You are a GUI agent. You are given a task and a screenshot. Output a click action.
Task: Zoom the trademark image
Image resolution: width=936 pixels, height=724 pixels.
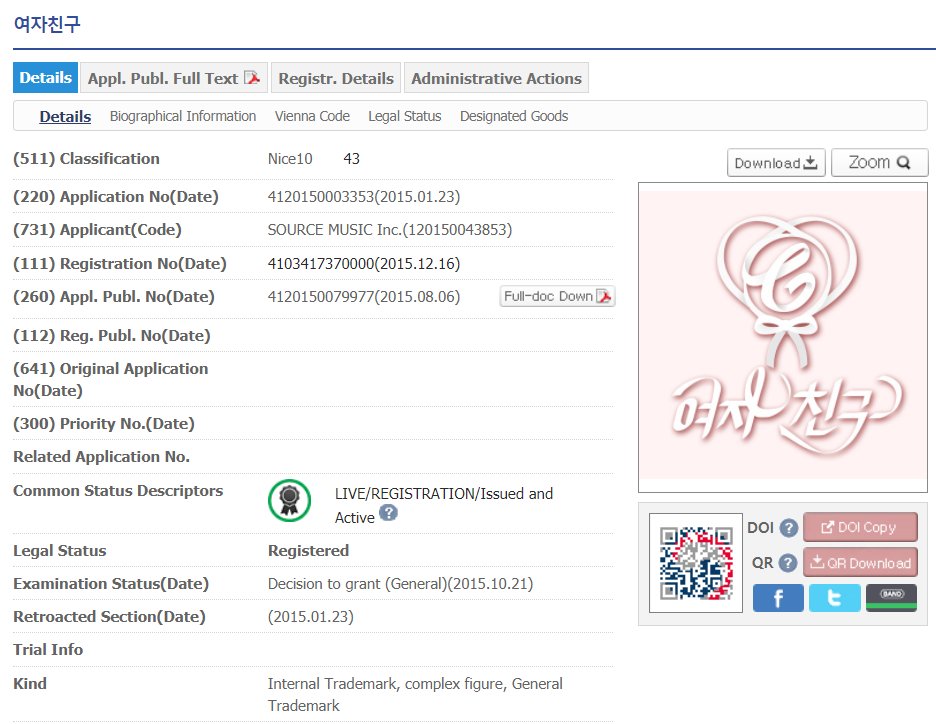tap(879, 162)
